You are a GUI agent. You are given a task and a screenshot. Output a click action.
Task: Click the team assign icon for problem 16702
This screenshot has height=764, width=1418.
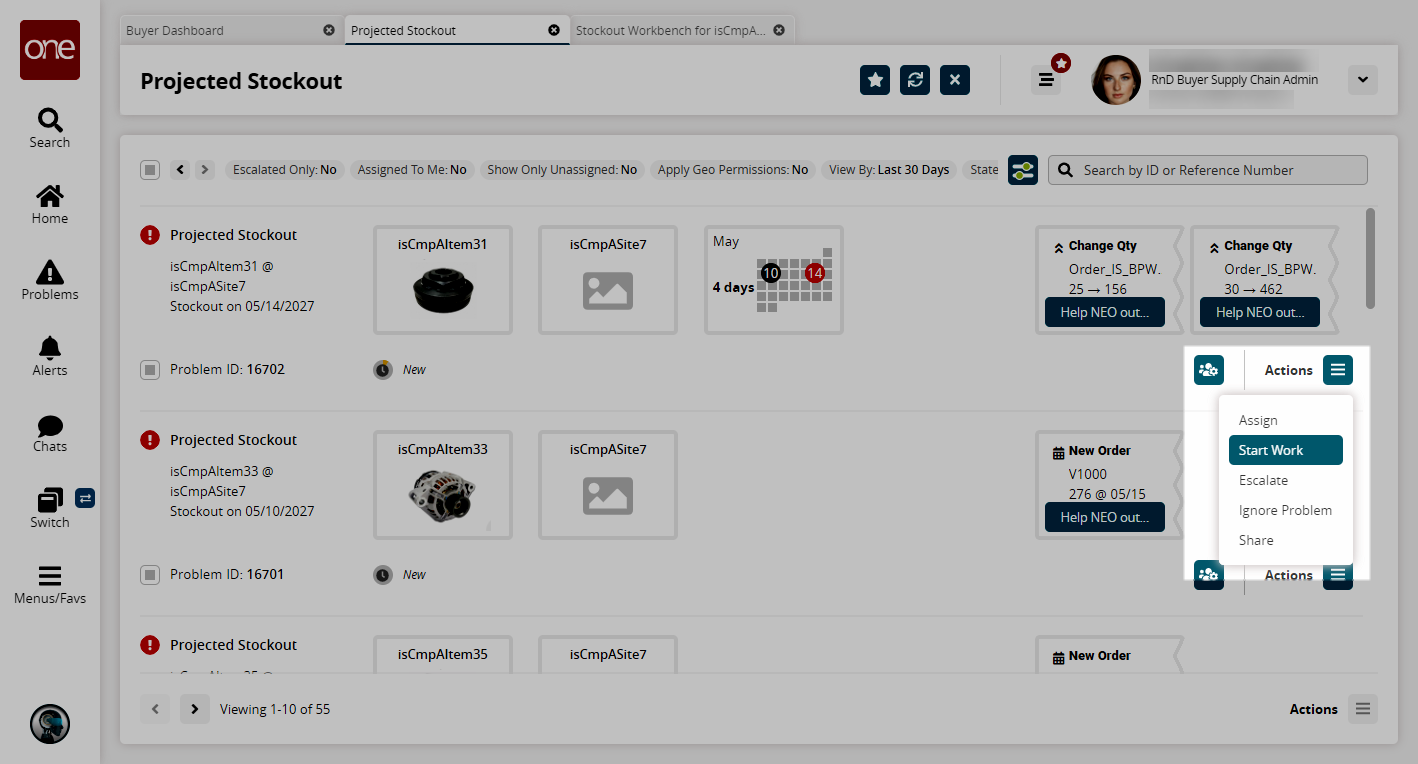[x=1209, y=370]
